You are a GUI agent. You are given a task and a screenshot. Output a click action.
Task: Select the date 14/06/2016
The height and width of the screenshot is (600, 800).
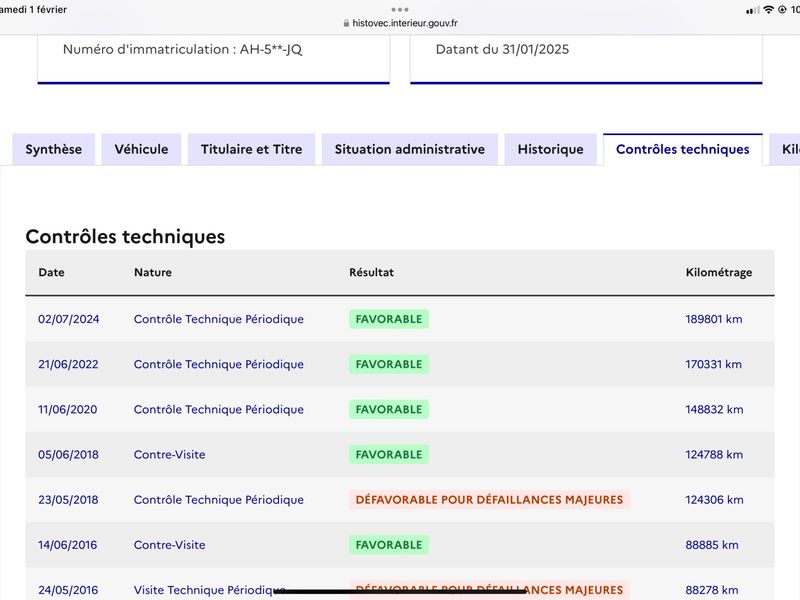[68, 545]
